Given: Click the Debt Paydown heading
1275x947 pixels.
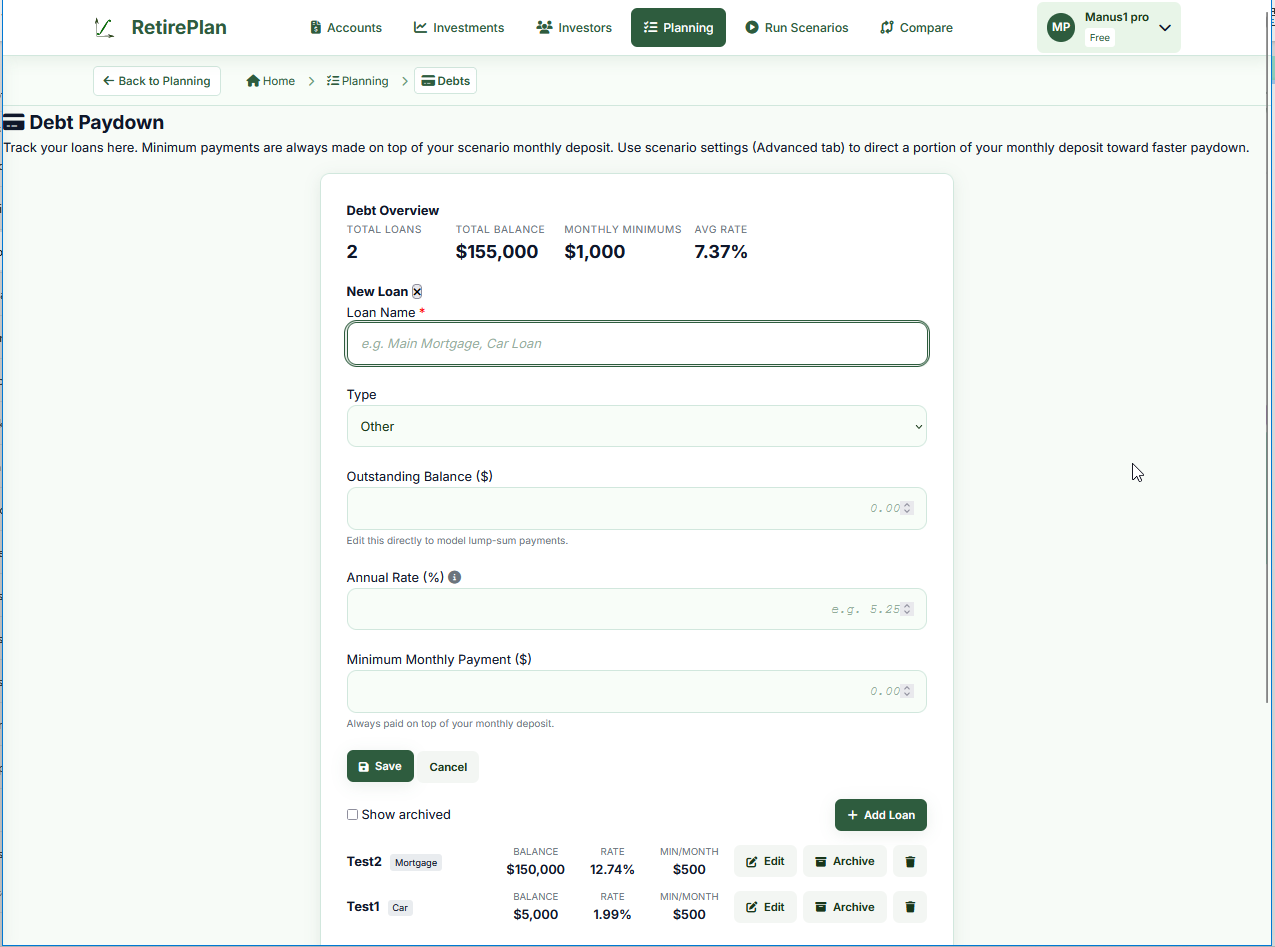Looking at the screenshot, I should (x=84, y=123).
